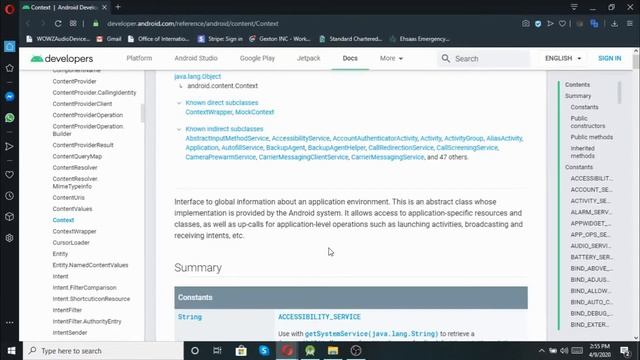640x360 pixels.
Task: Open the java.lang.Object link
Action: click(198, 76)
